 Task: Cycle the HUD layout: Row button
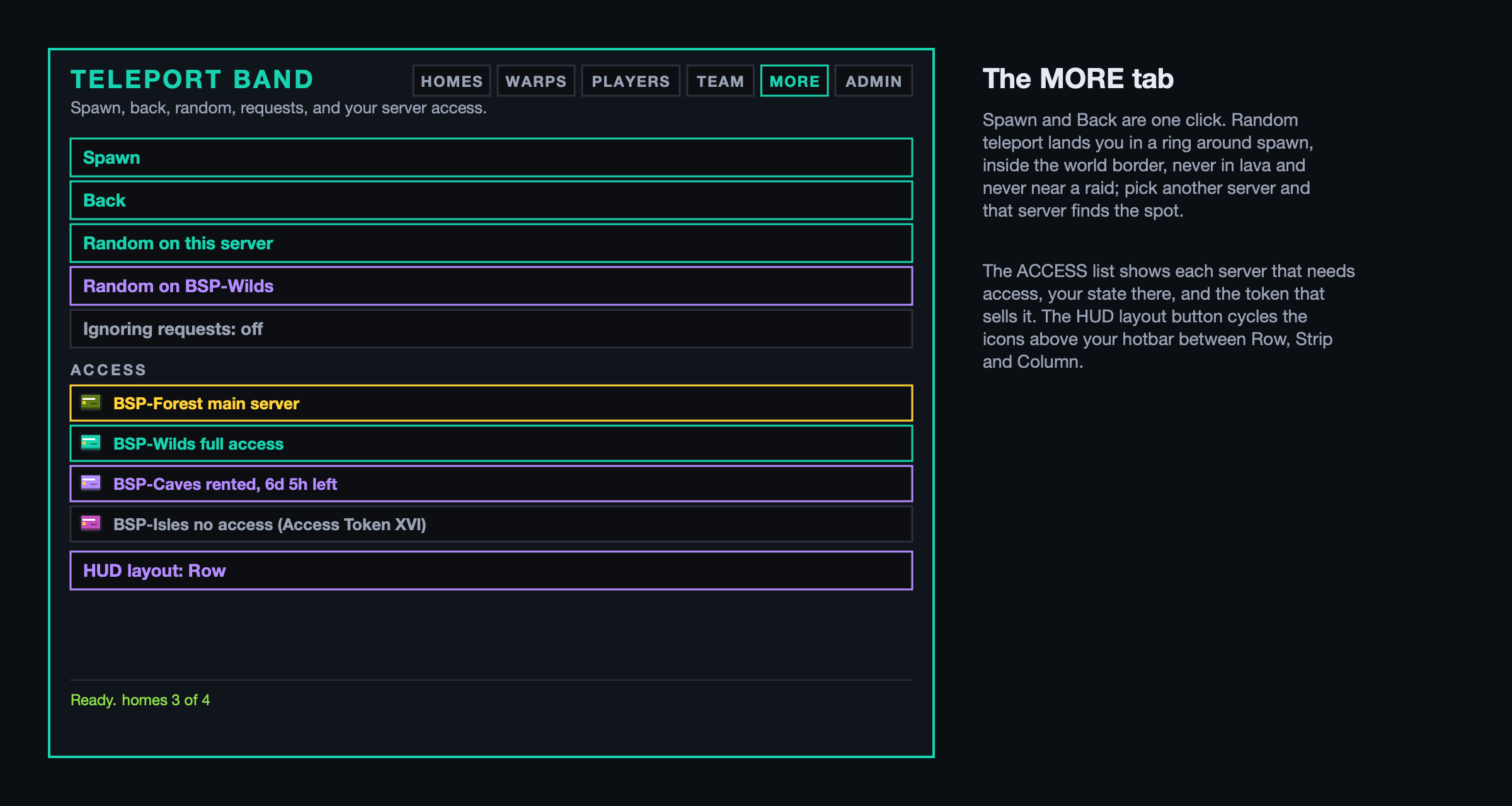tap(491, 570)
